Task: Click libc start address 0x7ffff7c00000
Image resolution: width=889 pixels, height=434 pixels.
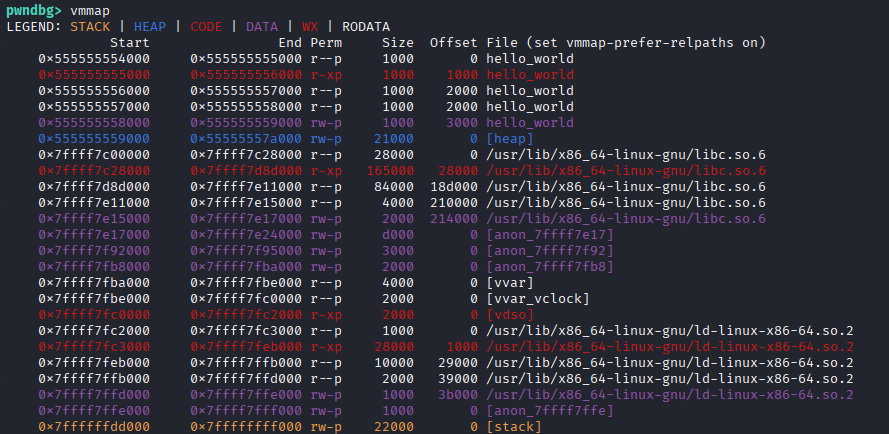Action: [x=94, y=154]
